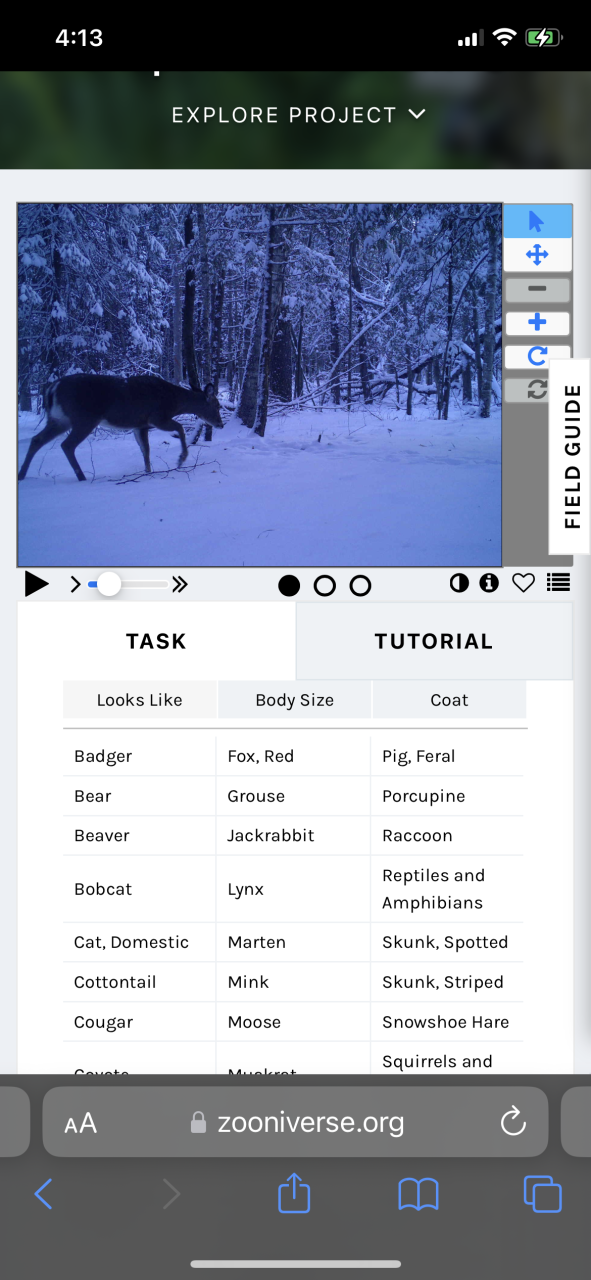Favorite this subject with the heart

pos(523,583)
